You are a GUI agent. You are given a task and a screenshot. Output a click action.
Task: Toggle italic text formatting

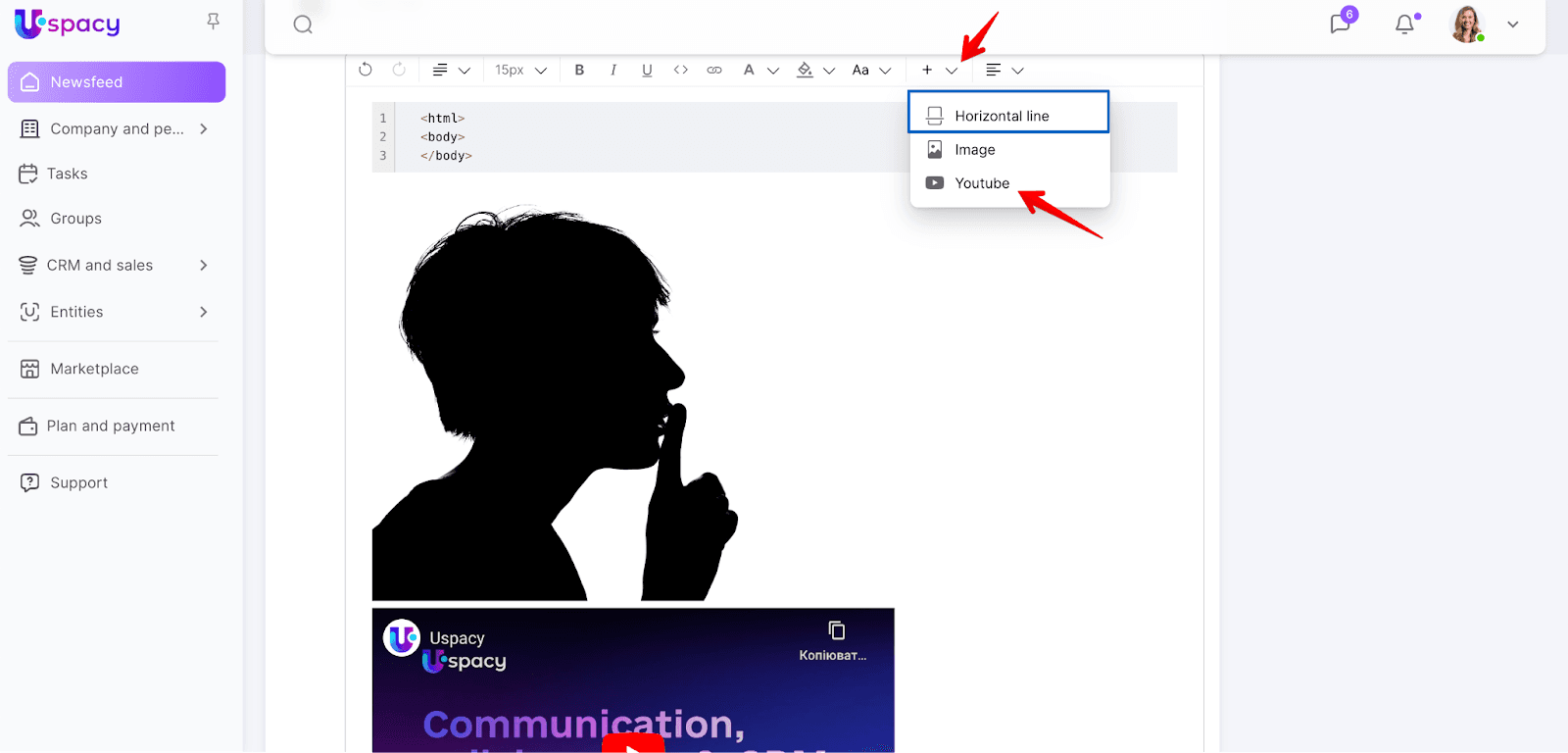(x=613, y=70)
